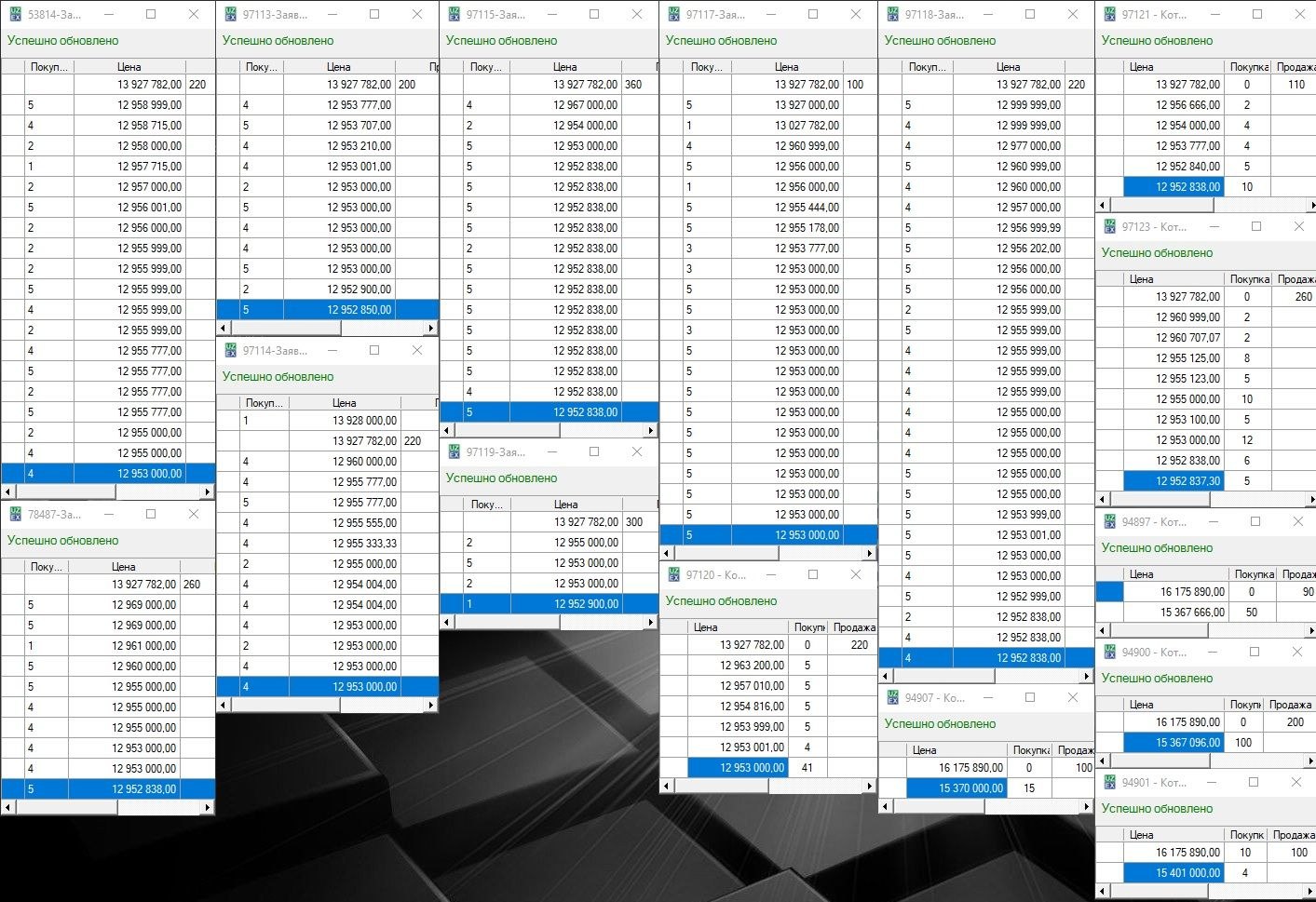Viewport: 1316px width, 902px height.
Task: Click the app icon of window 94907
Action: 892,698
